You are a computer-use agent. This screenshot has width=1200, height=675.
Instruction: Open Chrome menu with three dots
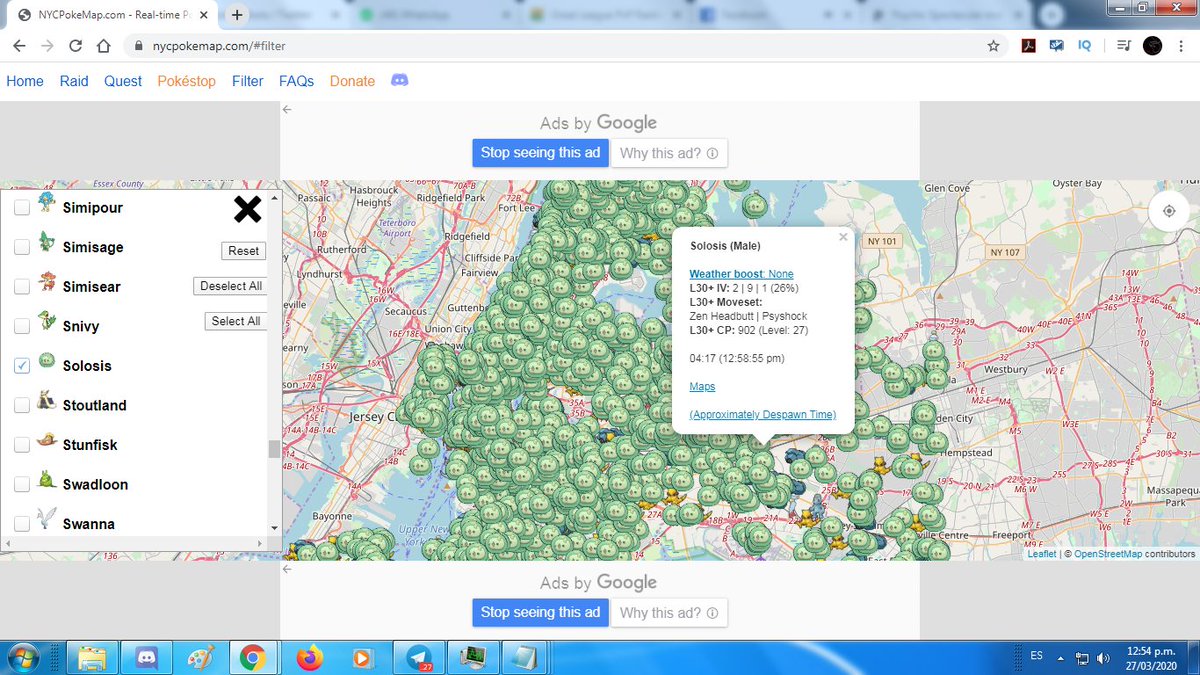point(1181,46)
